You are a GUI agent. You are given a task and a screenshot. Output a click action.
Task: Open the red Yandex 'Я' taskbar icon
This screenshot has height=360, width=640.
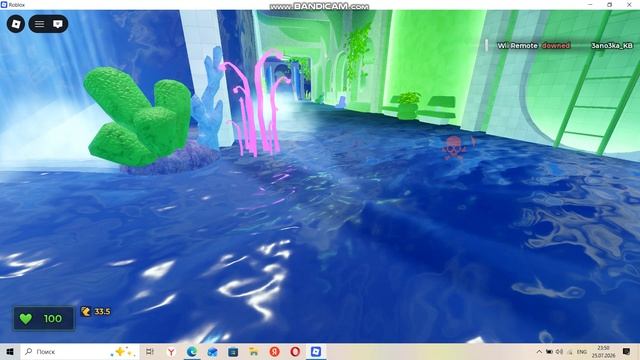click(274, 351)
